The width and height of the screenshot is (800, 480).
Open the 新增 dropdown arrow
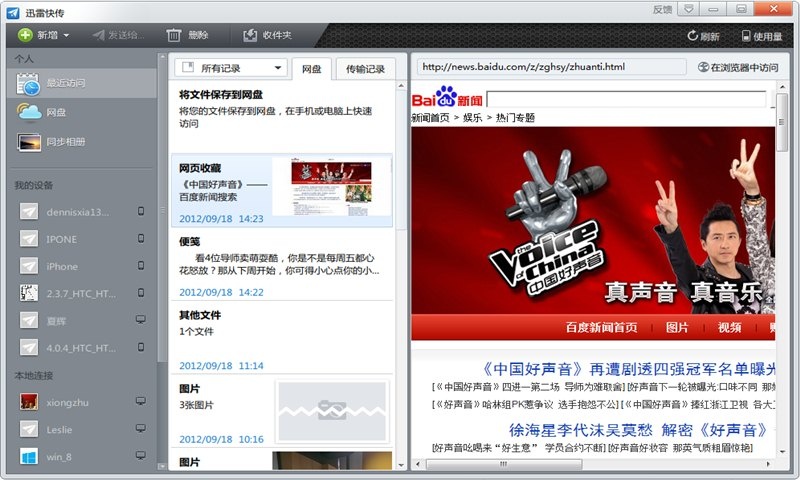[66, 36]
